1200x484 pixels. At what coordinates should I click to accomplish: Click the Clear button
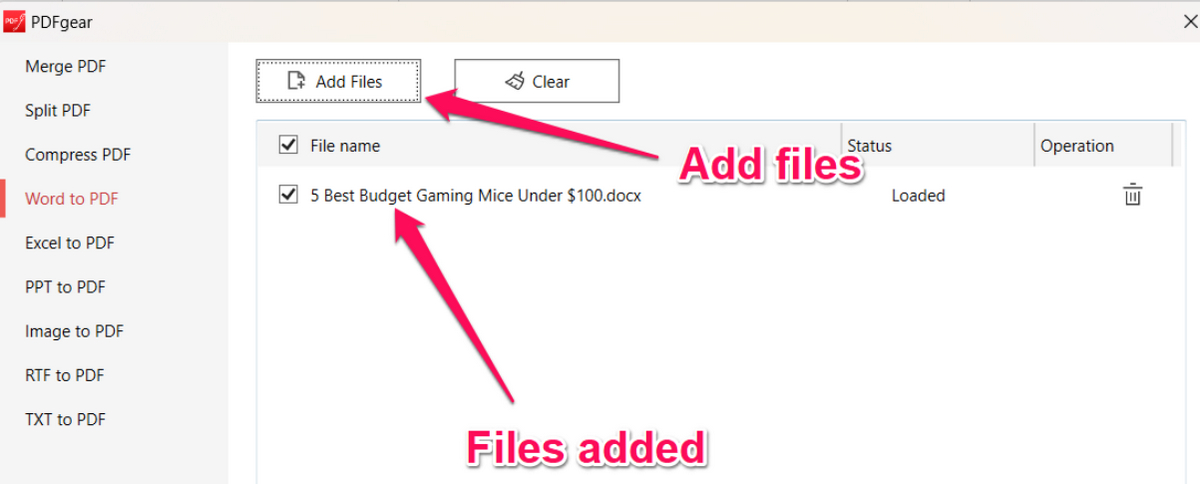[537, 81]
